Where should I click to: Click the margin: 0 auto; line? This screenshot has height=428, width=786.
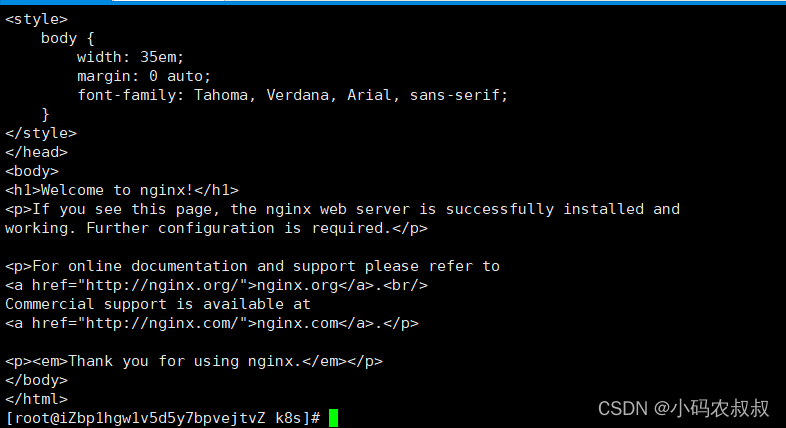pos(144,76)
